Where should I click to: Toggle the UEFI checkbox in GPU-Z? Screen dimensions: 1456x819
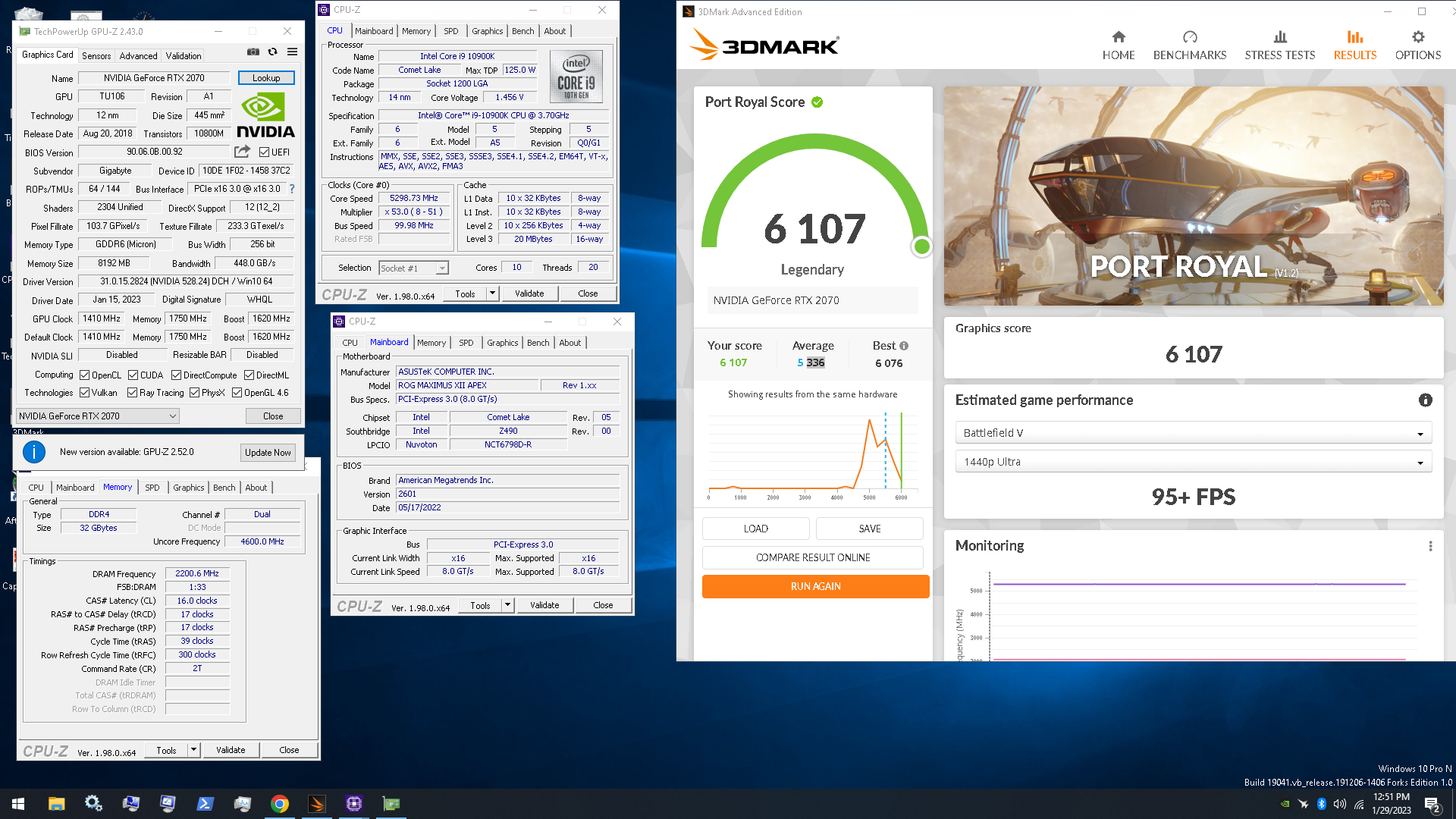pos(264,152)
